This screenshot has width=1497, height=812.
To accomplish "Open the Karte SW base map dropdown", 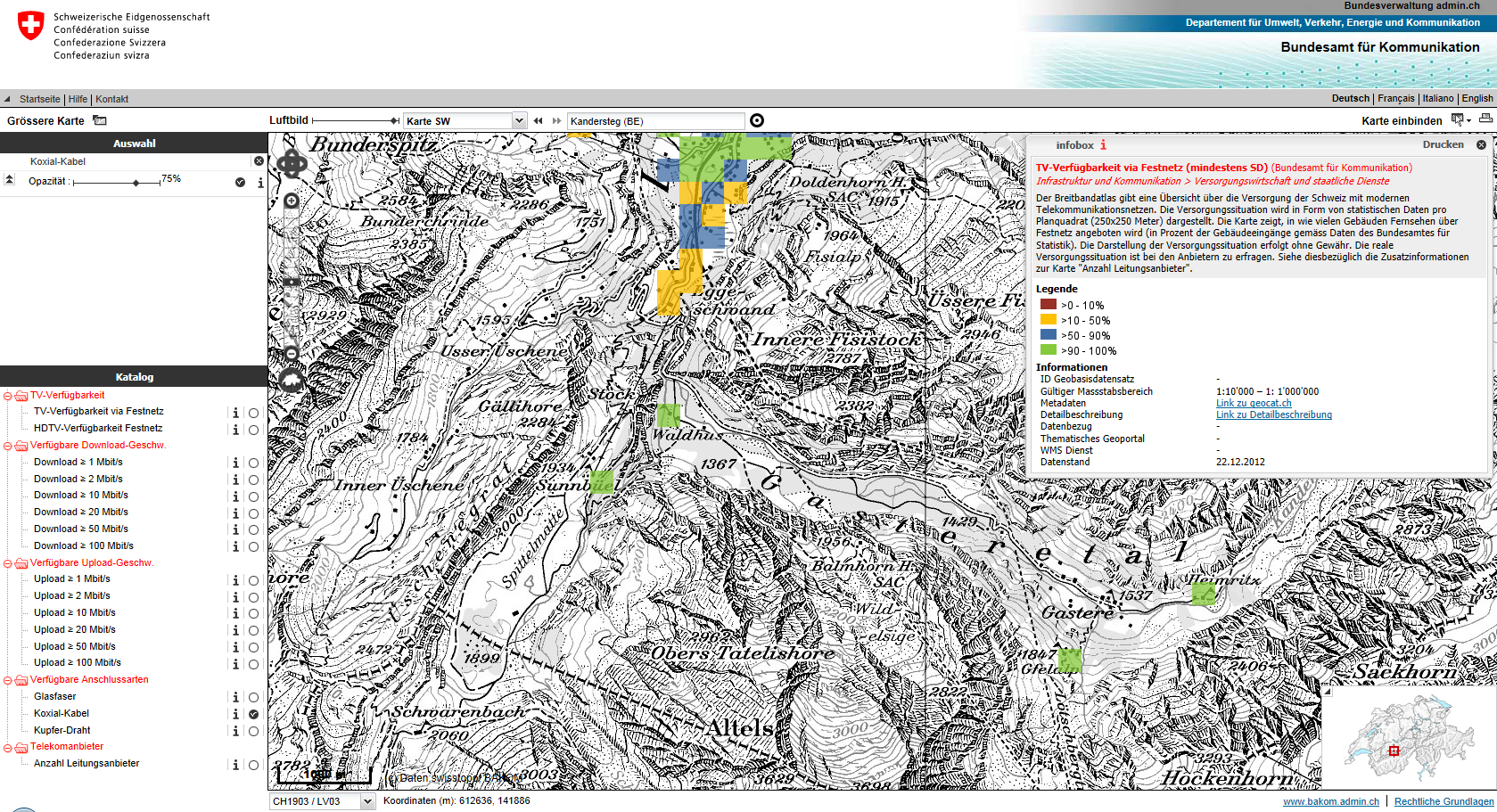I will click(519, 120).
